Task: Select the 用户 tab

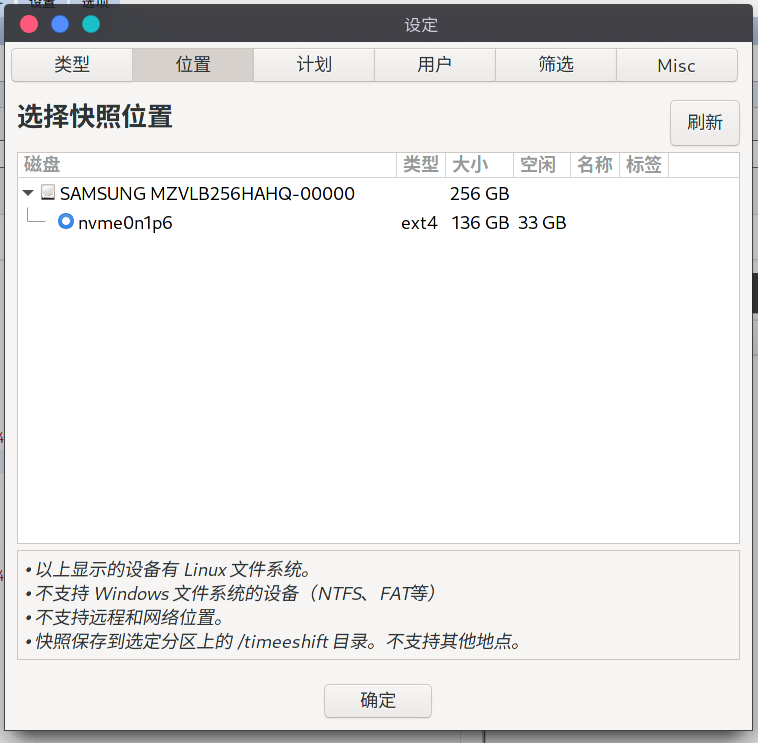Action: 435,65
